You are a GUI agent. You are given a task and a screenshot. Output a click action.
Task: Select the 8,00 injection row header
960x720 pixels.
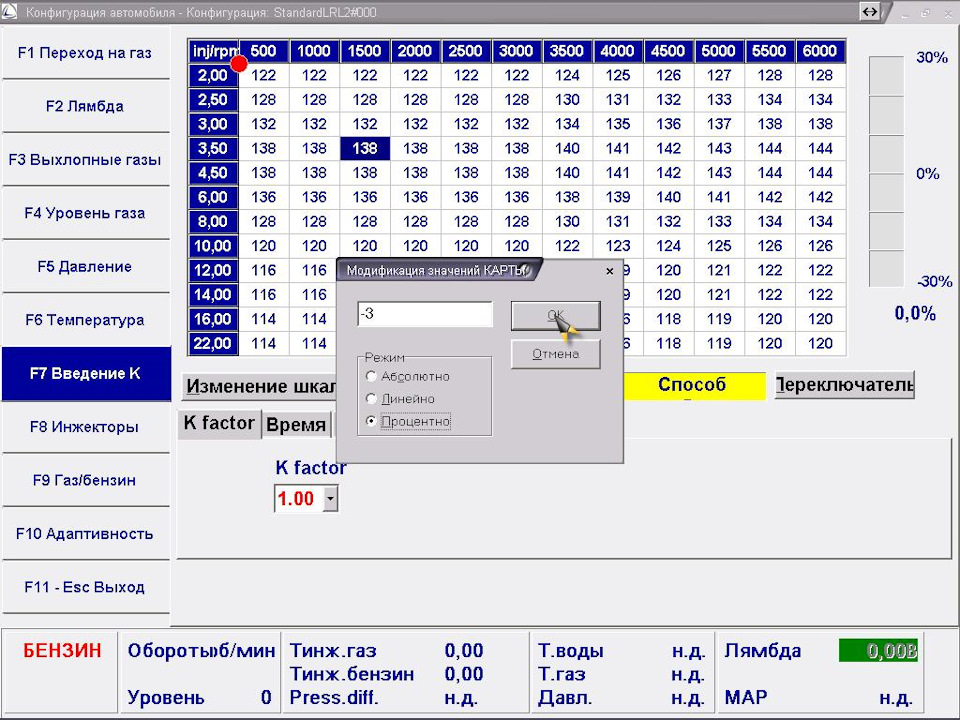[x=213, y=222]
